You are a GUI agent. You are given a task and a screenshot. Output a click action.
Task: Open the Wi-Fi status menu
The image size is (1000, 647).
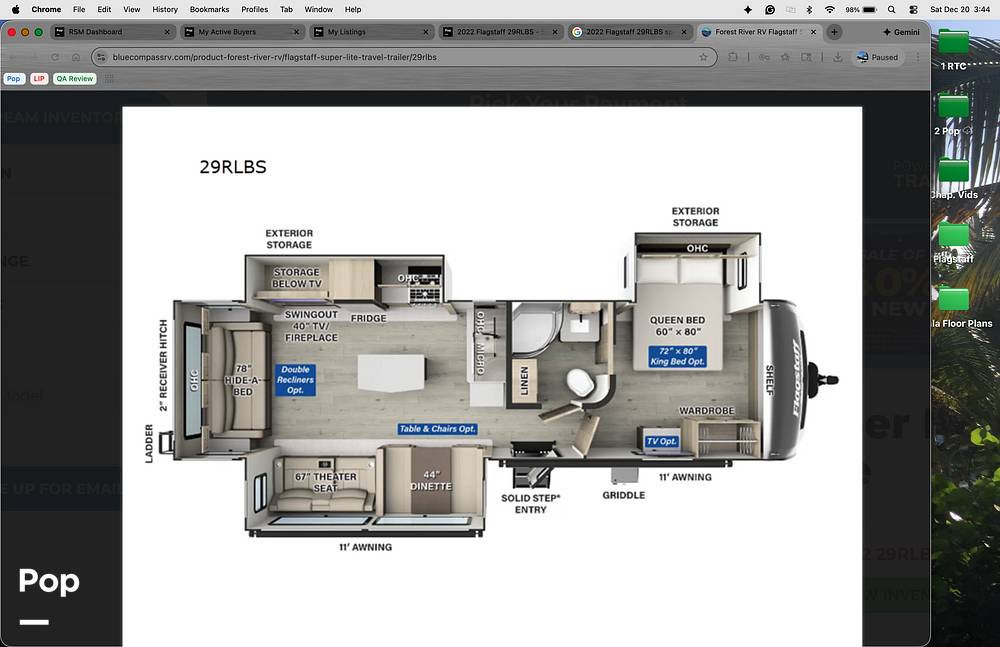(x=829, y=9)
